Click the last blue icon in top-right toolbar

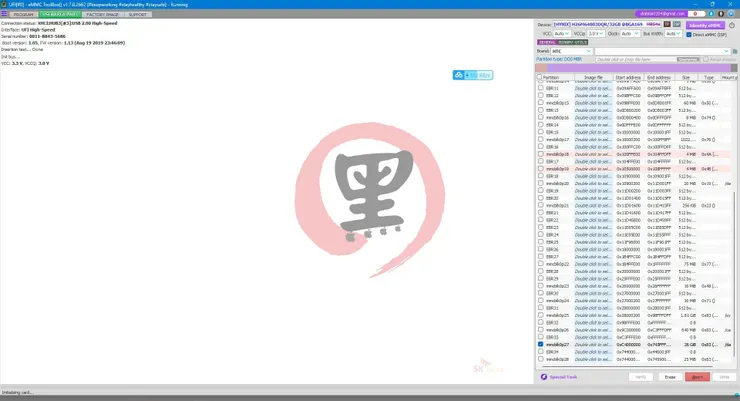[x=731, y=14]
